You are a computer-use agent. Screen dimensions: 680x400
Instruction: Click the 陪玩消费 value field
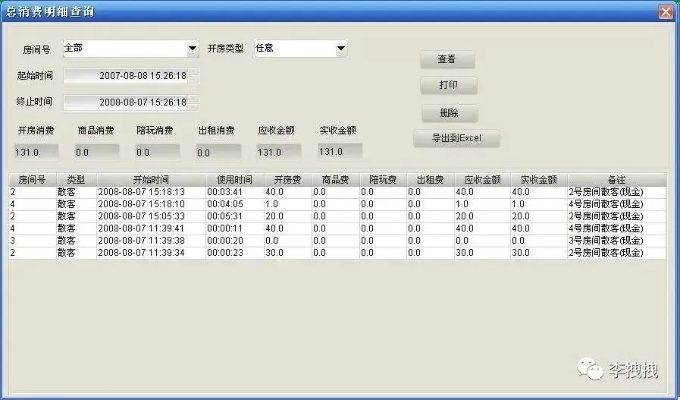coord(157,152)
